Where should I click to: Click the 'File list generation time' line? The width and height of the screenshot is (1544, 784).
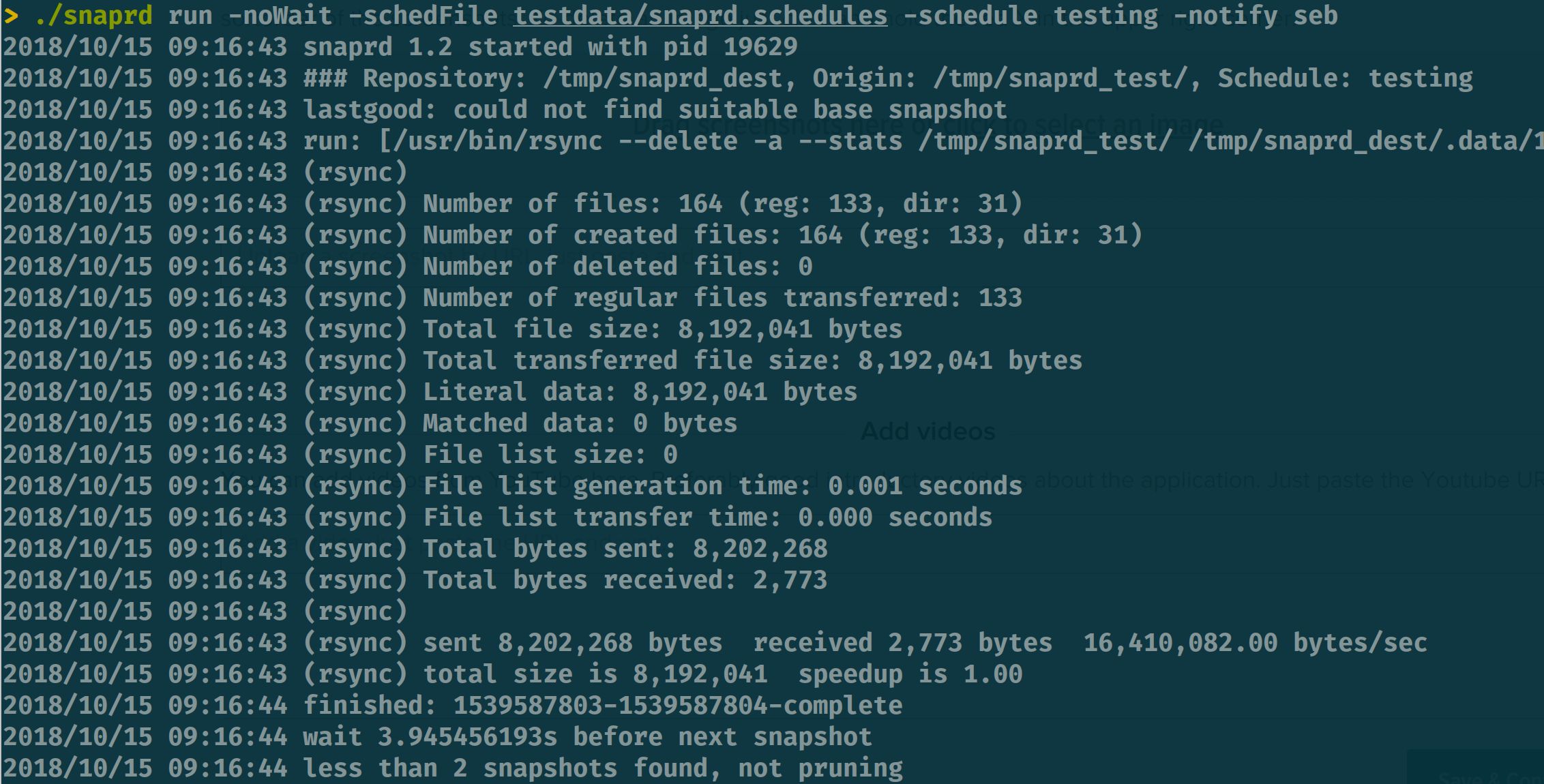tap(722, 486)
